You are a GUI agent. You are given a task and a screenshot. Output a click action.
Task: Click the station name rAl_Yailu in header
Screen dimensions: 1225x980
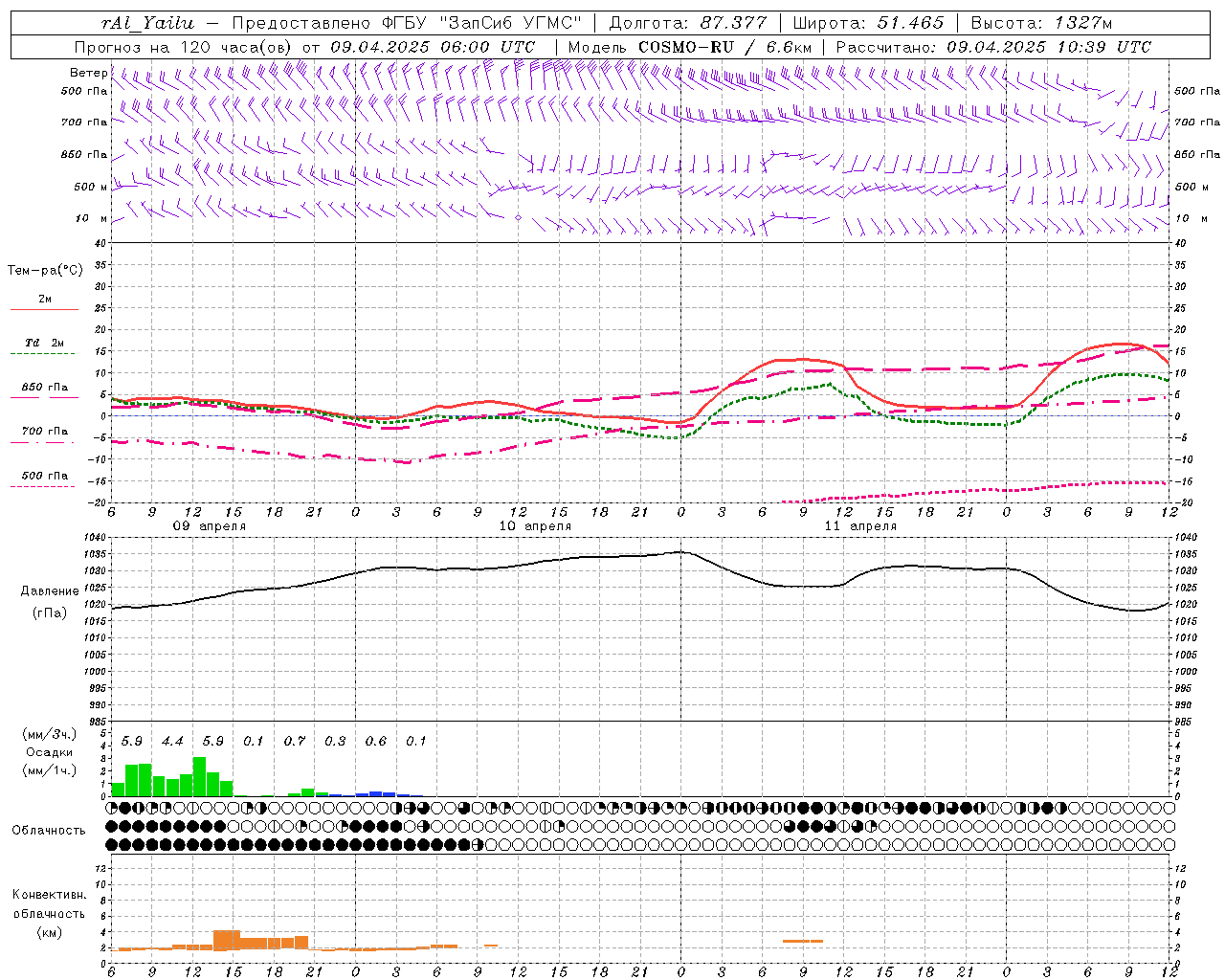point(147,23)
